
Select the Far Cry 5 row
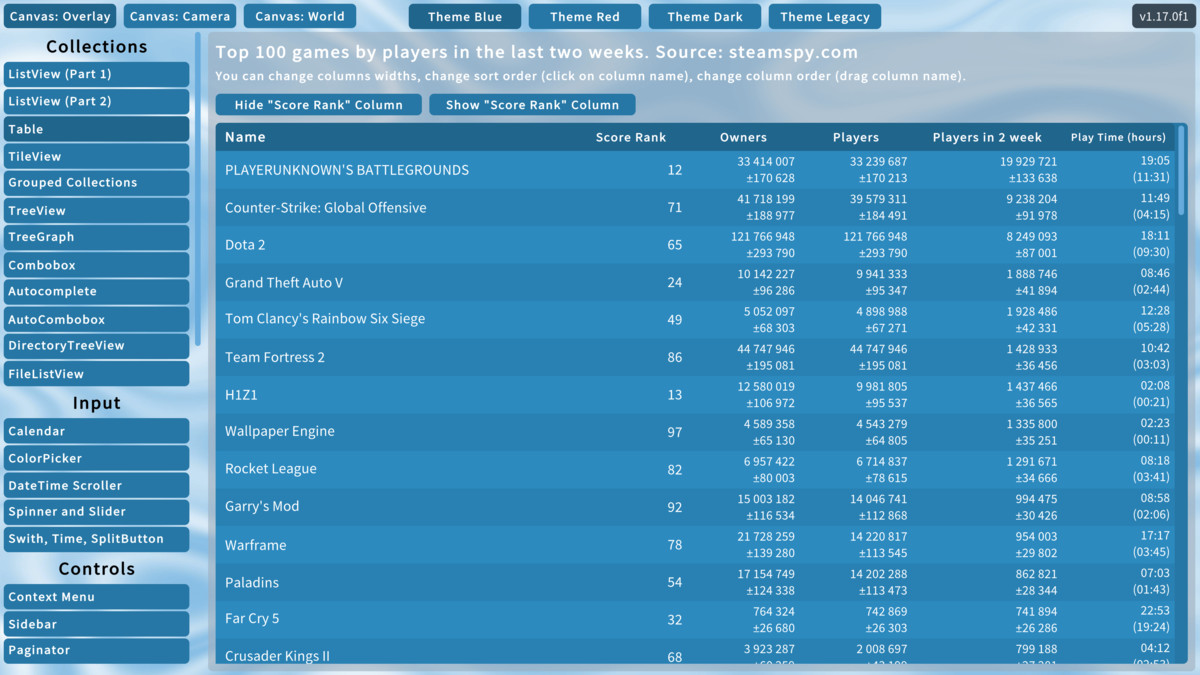coord(696,620)
